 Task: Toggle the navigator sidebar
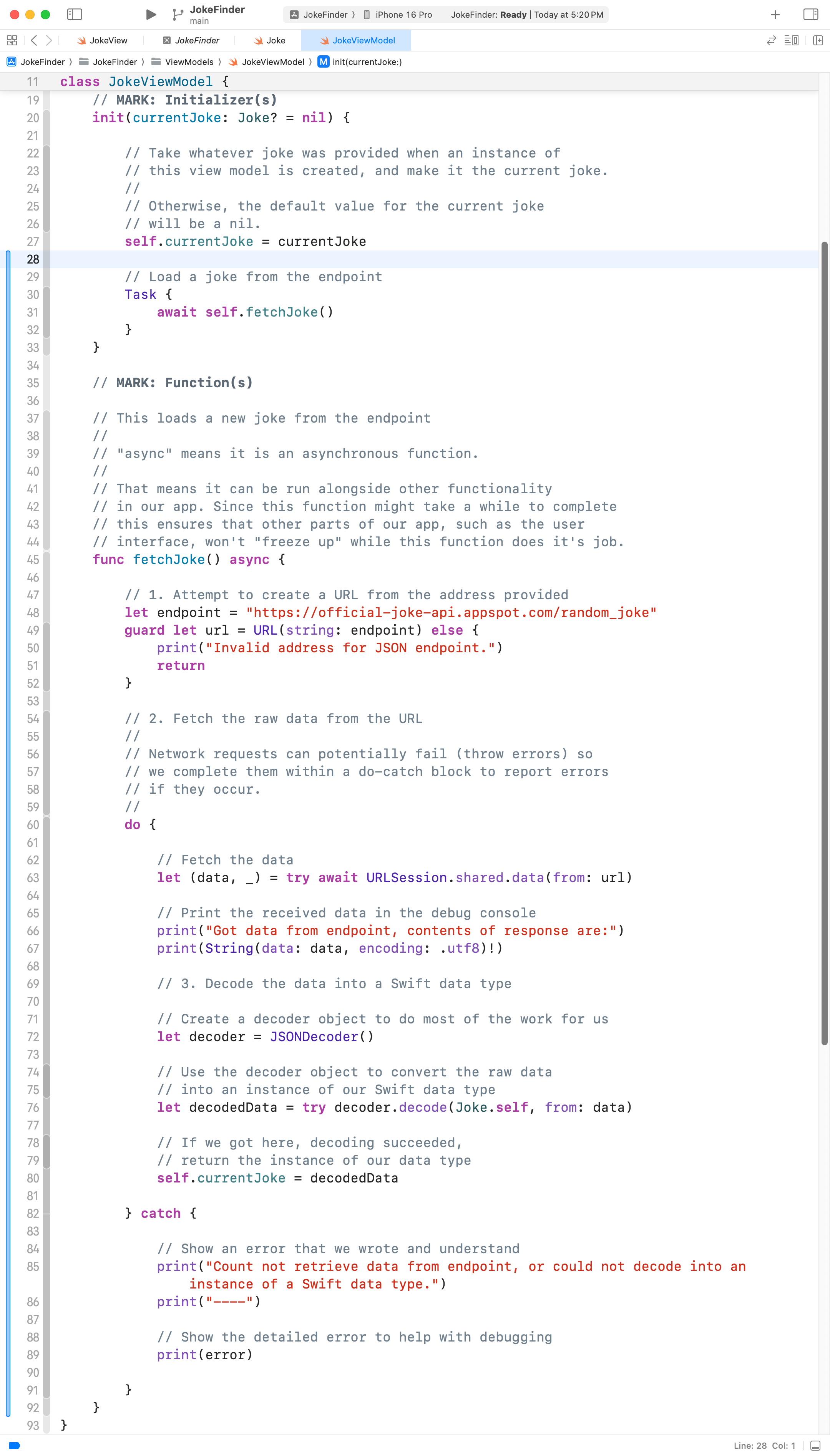pyautogui.click(x=75, y=14)
